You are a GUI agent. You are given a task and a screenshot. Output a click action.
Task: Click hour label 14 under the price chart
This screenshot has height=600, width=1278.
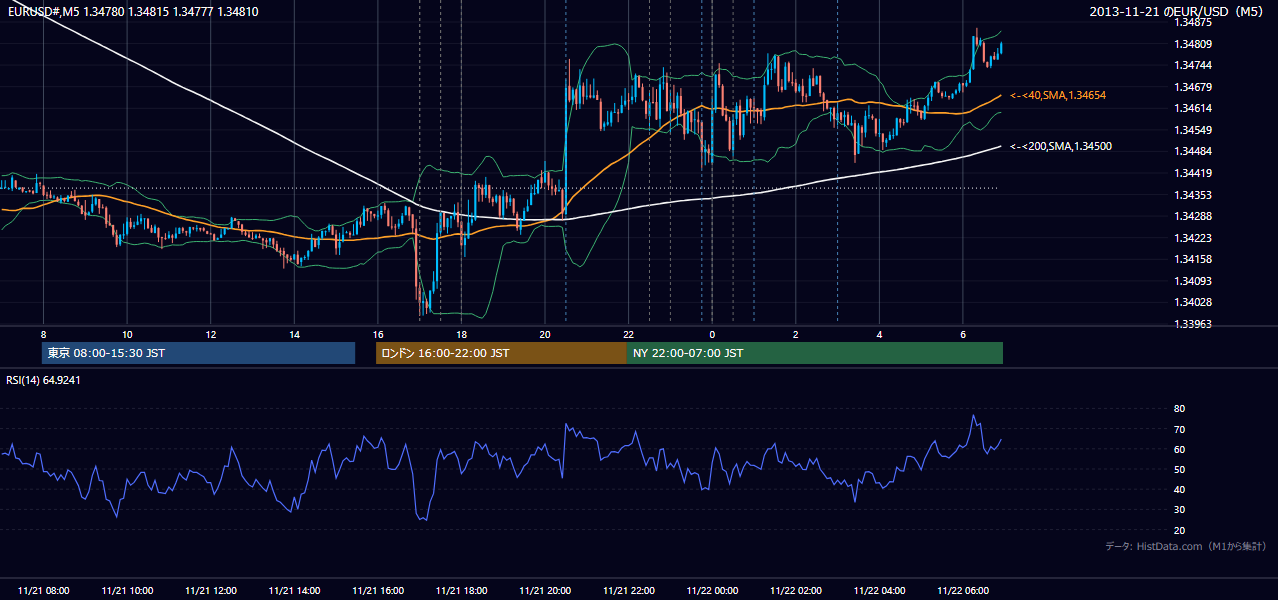(x=294, y=334)
